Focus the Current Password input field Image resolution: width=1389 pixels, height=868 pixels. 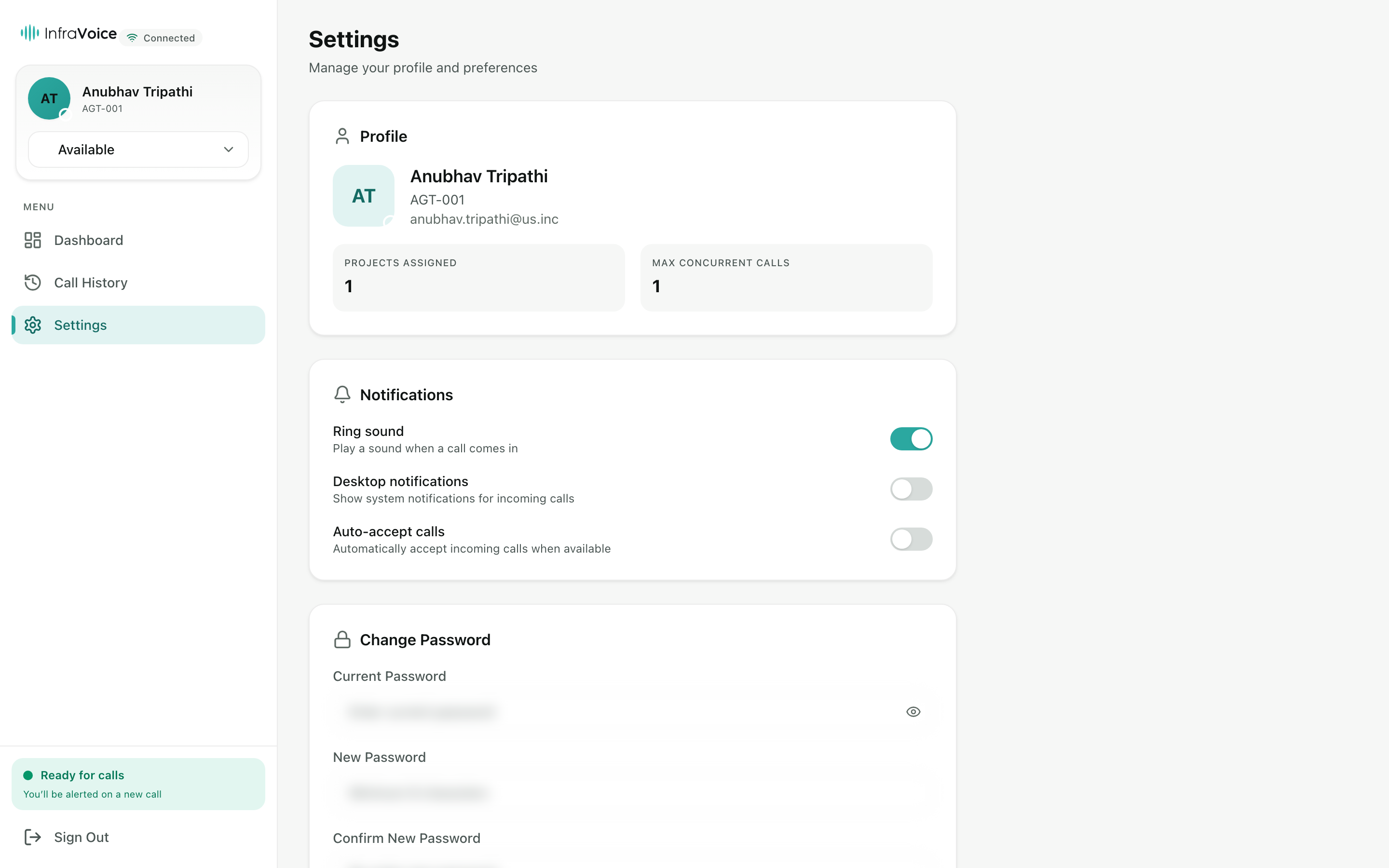click(632, 712)
